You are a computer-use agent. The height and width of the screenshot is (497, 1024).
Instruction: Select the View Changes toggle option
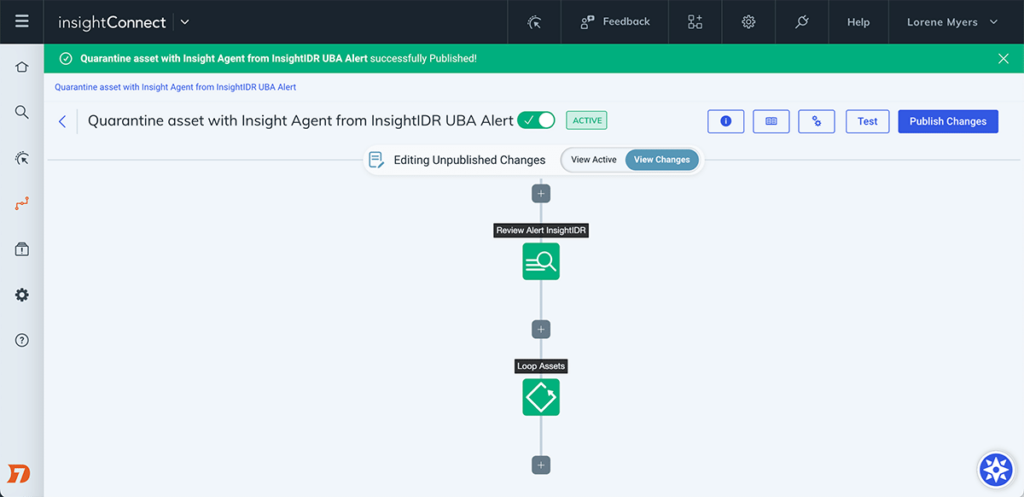pyautogui.click(x=661, y=160)
